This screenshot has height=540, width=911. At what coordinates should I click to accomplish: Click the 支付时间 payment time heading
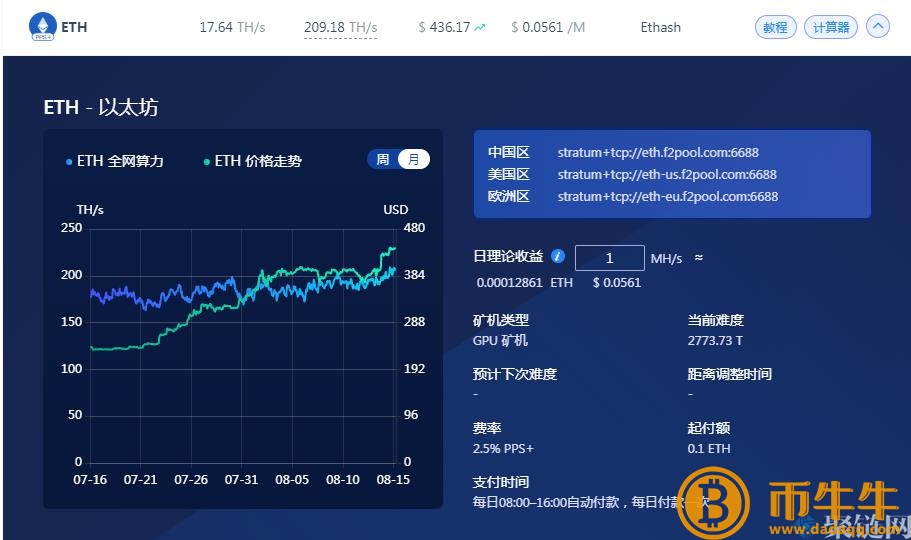tap(501, 482)
